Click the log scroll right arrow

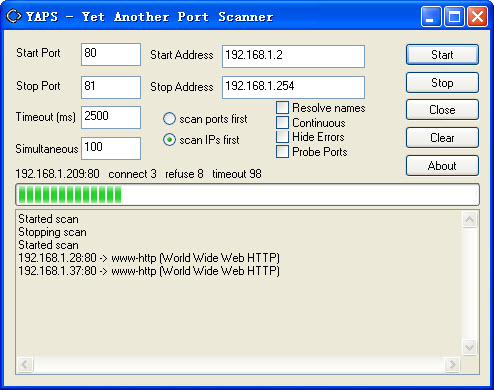(452, 364)
